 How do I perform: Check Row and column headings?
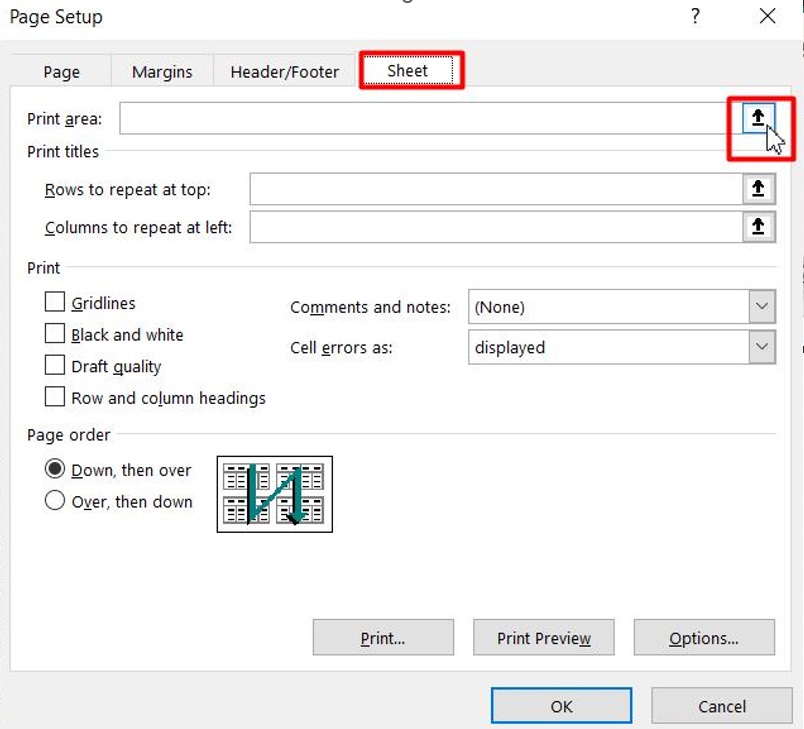[55, 397]
